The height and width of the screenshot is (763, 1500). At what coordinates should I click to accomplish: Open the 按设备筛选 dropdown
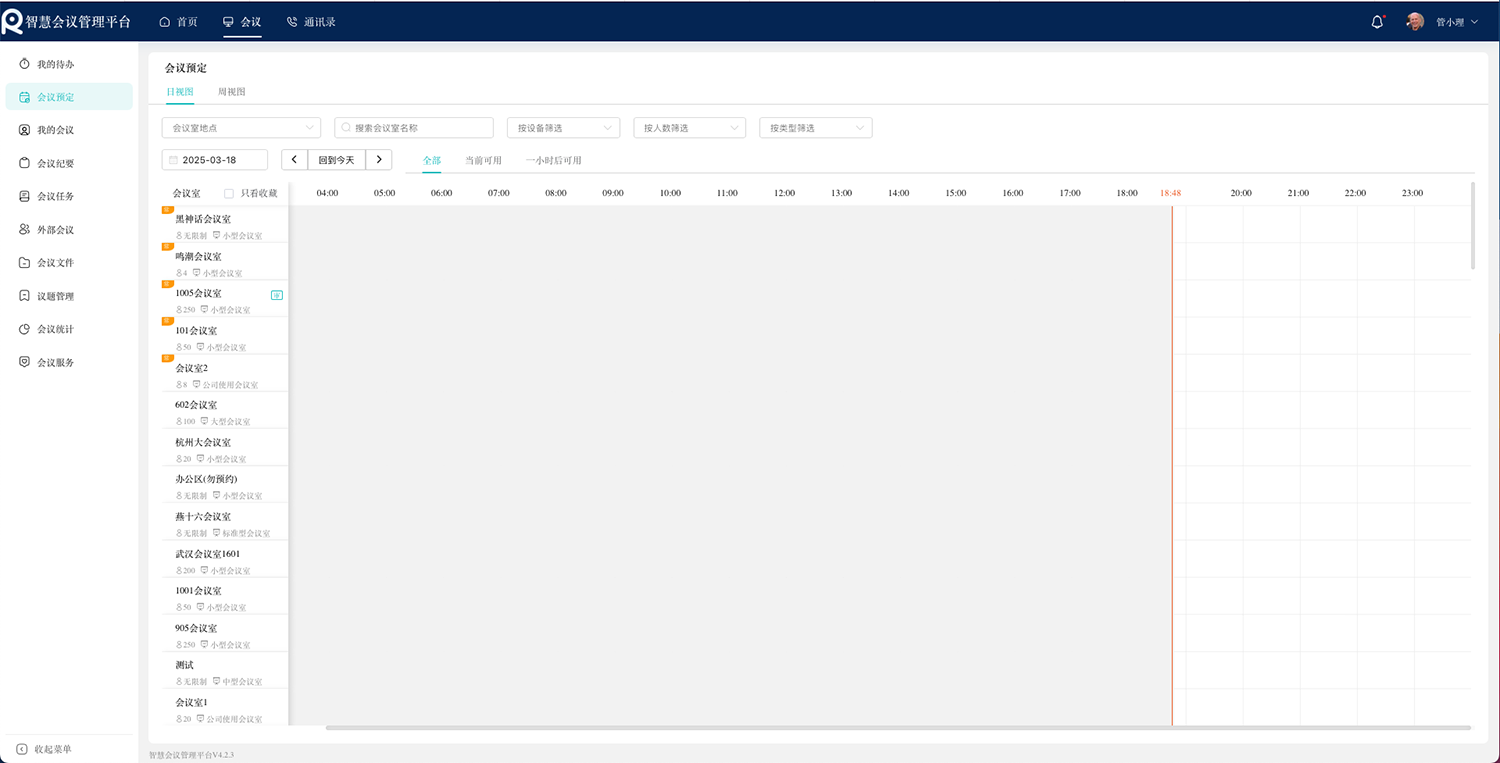click(563, 128)
